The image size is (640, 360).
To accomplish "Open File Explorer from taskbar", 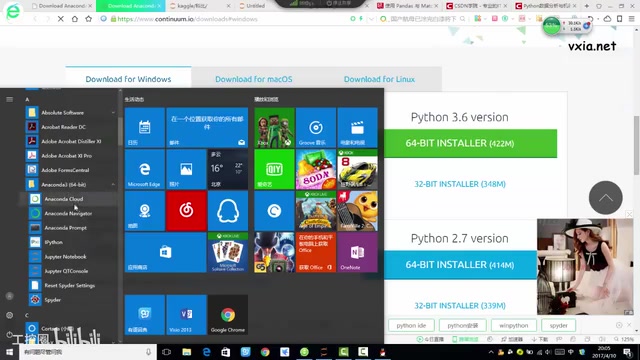I will point(187,352).
